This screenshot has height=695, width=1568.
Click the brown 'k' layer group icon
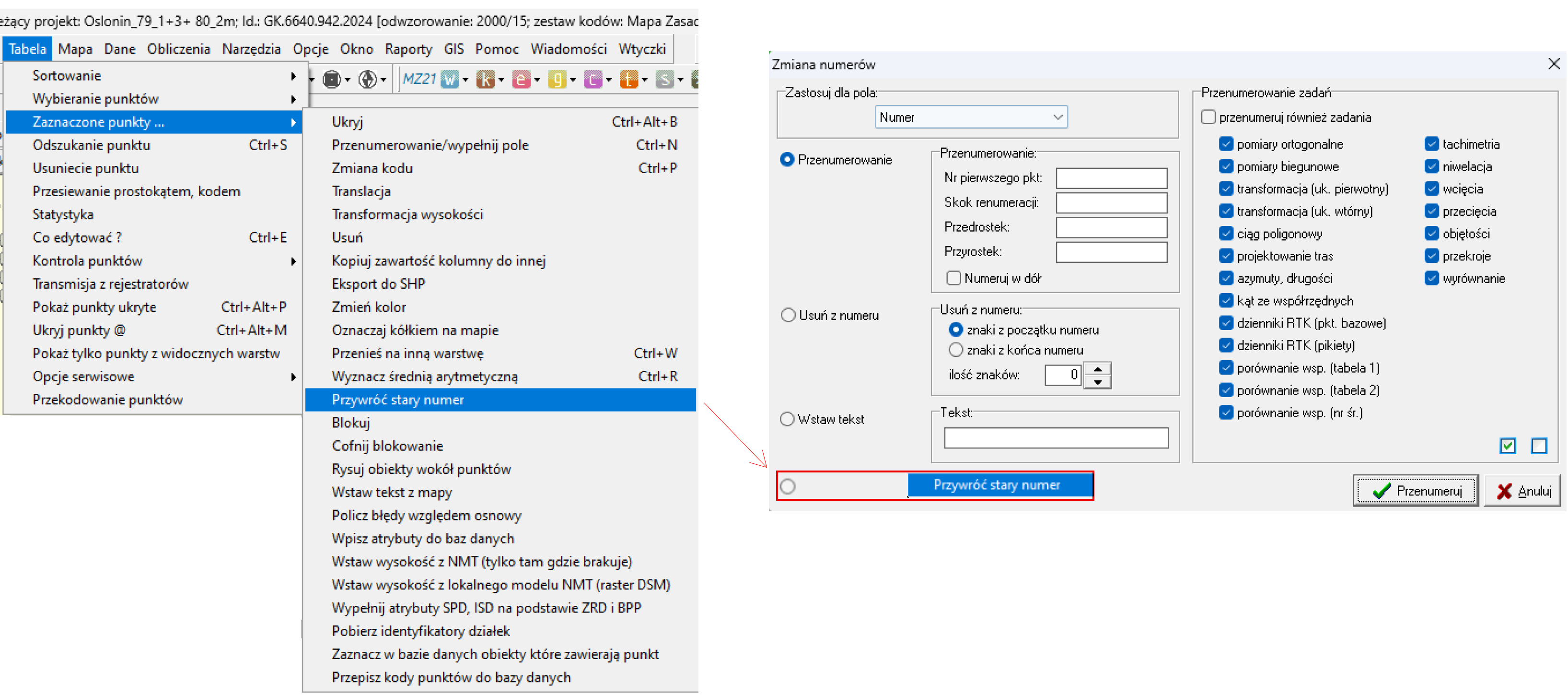pyautogui.click(x=485, y=79)
